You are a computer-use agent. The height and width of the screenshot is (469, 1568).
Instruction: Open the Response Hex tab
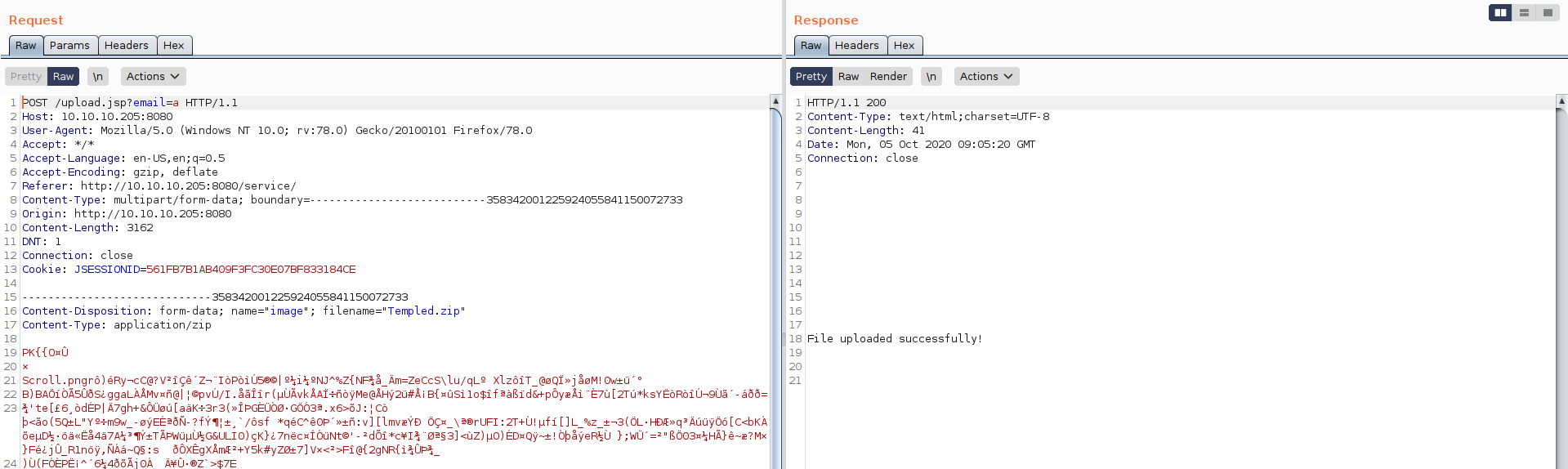[904, 46]
